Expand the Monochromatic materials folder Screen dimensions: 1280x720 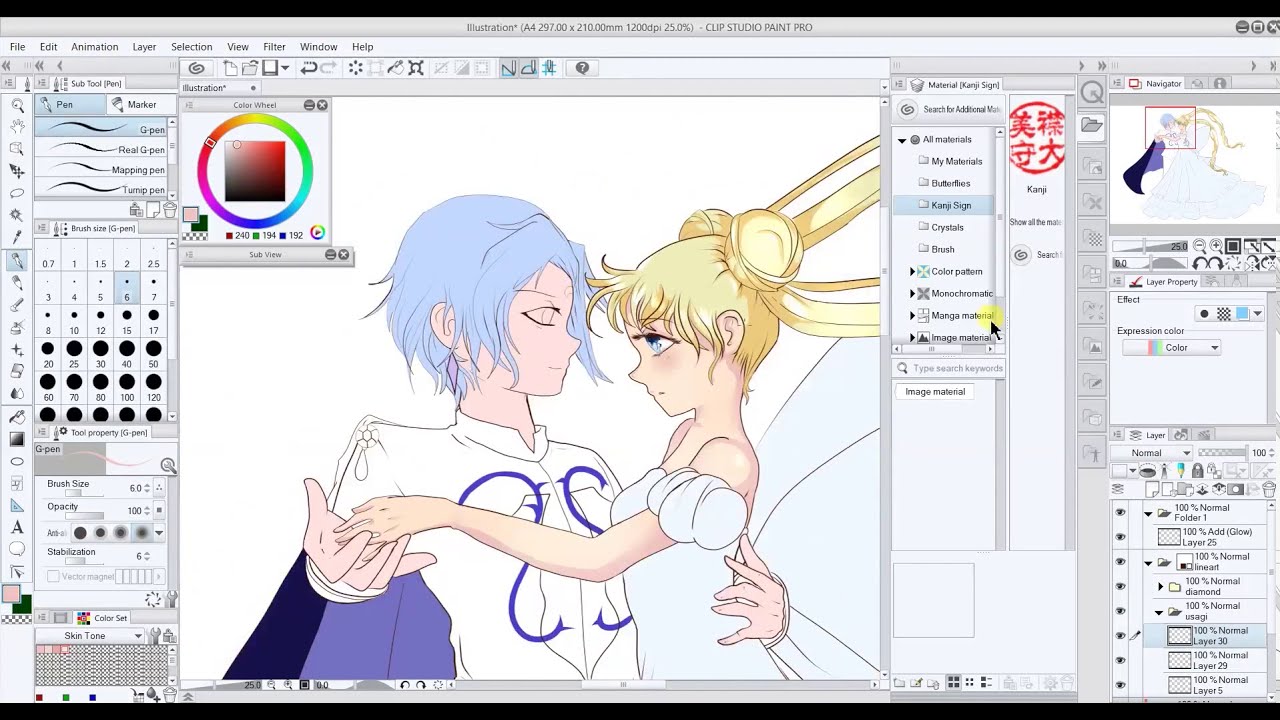912,294
